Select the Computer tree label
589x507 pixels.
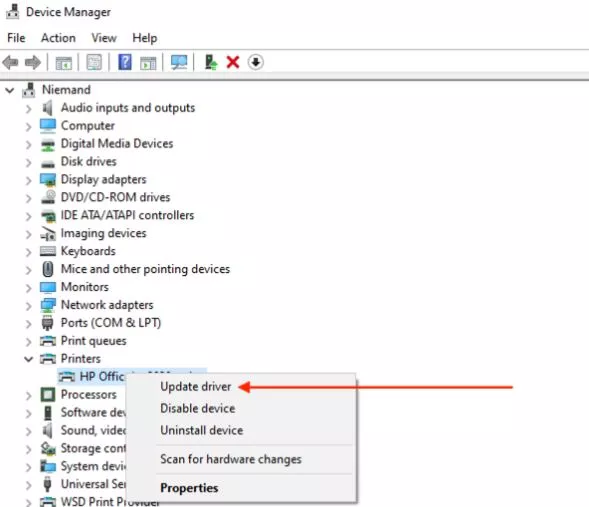(88, 126)
